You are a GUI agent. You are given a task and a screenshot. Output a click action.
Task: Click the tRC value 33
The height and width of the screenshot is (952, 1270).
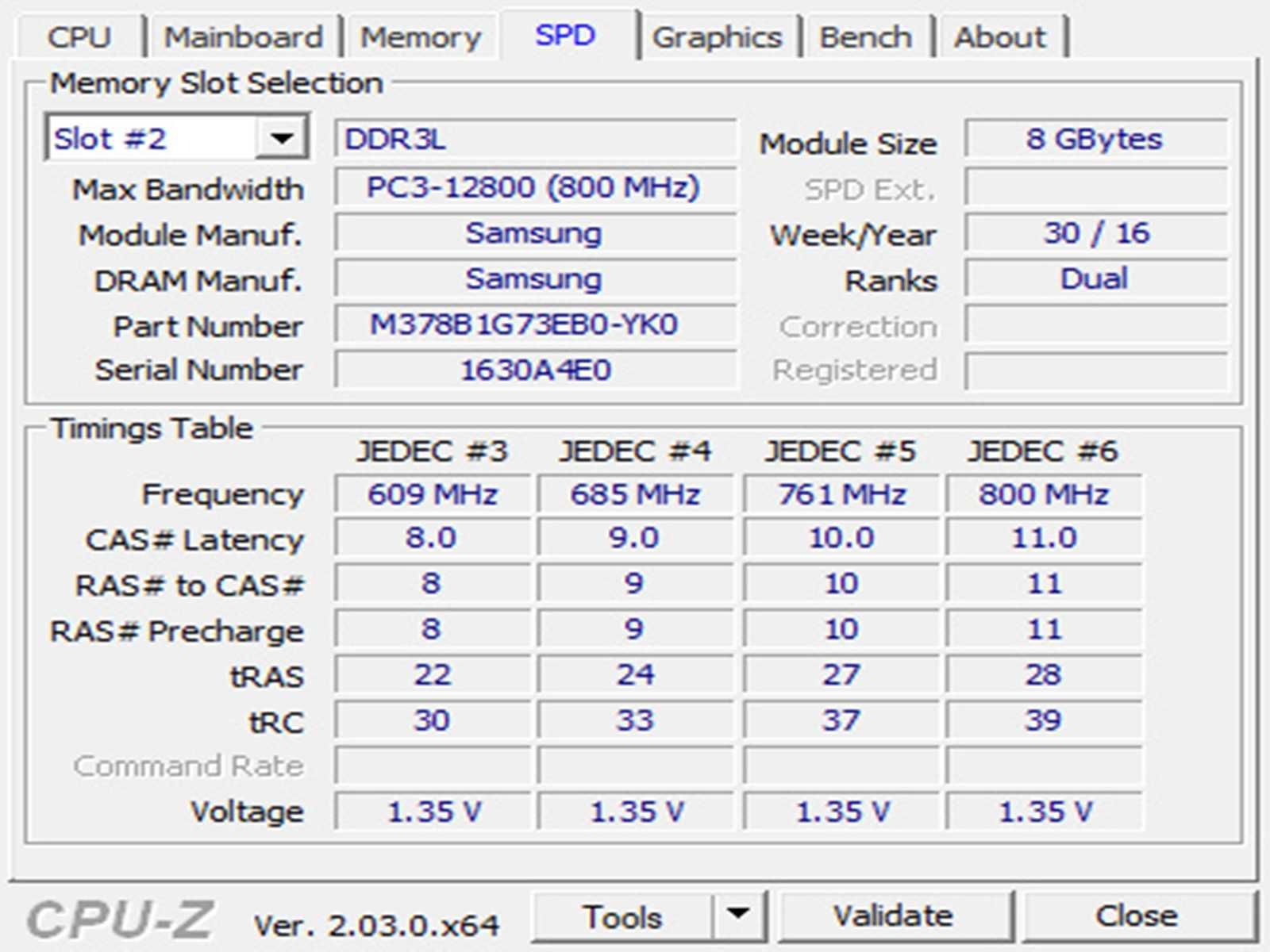pyautogui.click(x=635, y=720)
